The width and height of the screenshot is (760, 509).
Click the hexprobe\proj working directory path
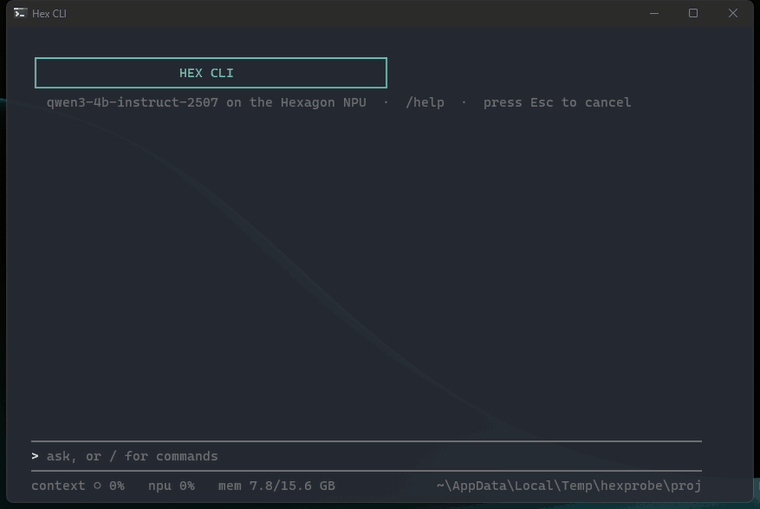point(569,486)
